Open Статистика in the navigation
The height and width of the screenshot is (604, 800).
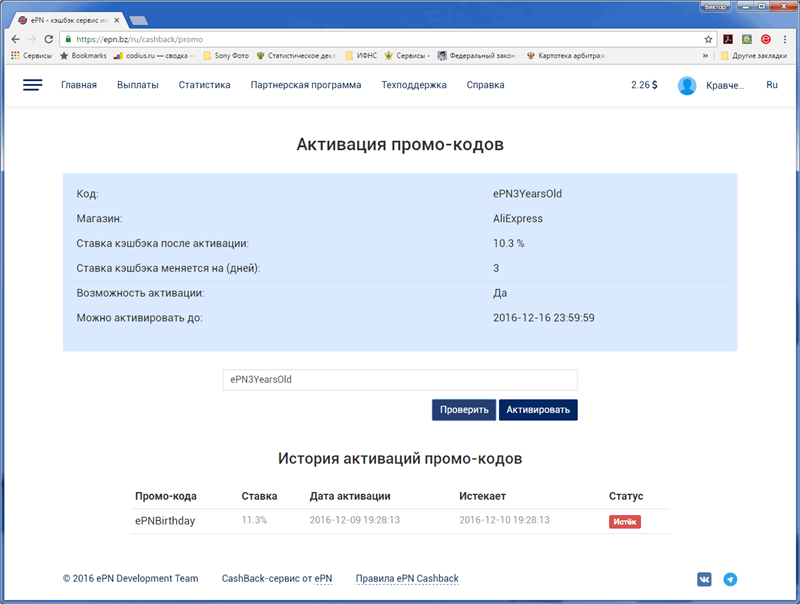click(204, 86)
